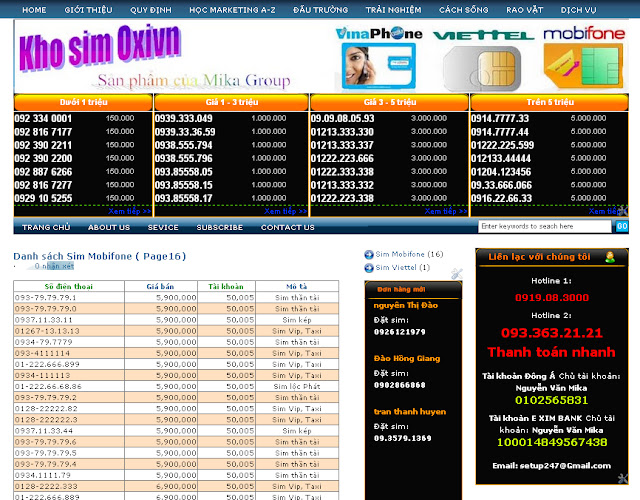Screen dimensions: 640x500
Task: Click the number 0914.7777.33
Action: coord(500,118)
